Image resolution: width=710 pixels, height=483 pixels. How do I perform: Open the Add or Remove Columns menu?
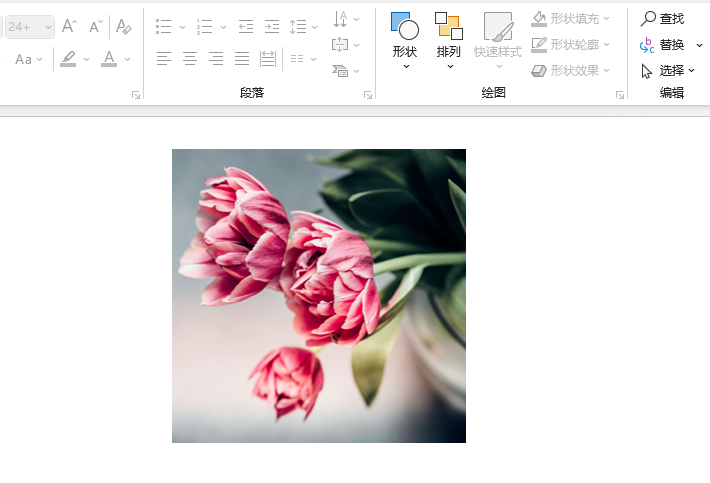point(303,59)
